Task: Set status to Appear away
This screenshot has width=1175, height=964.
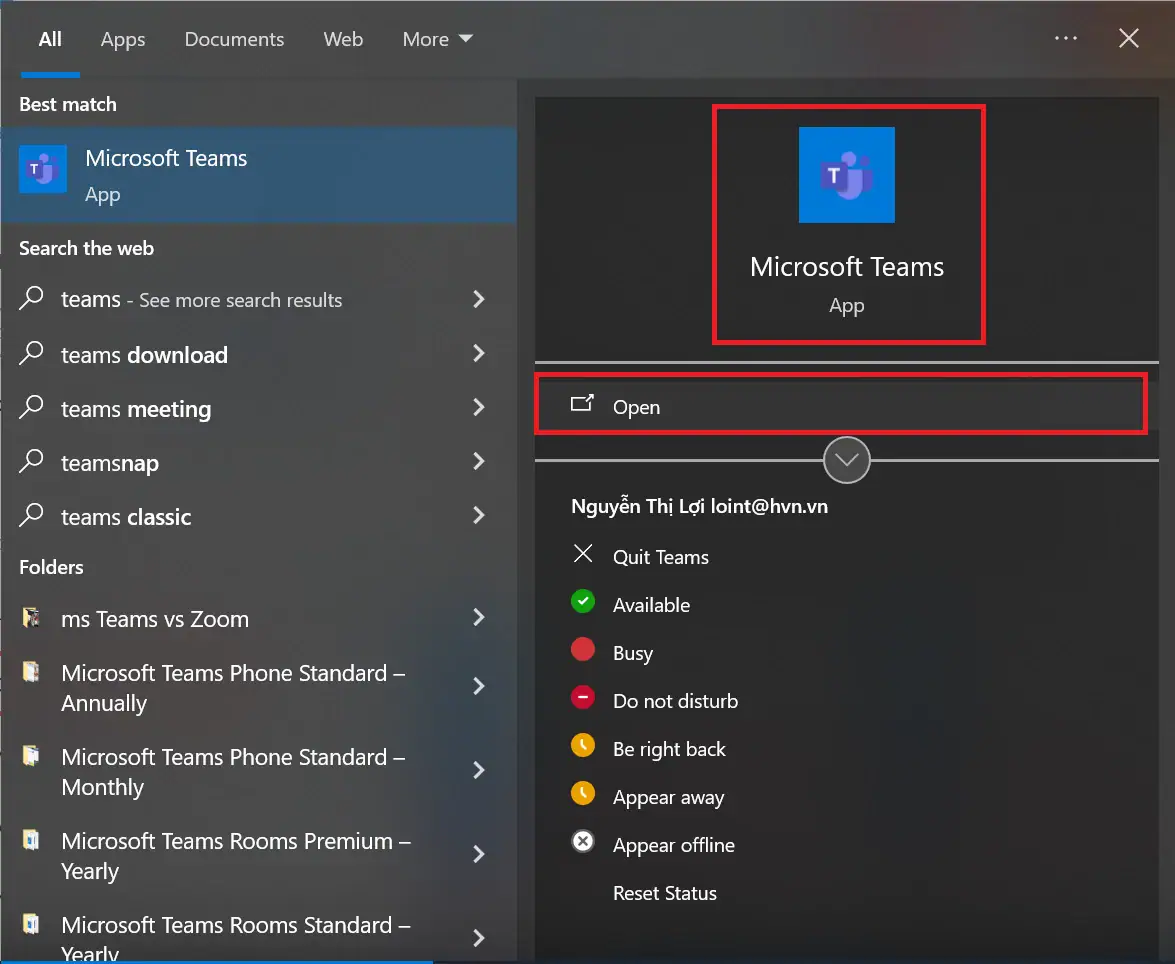Action: (x=667, y=797)
